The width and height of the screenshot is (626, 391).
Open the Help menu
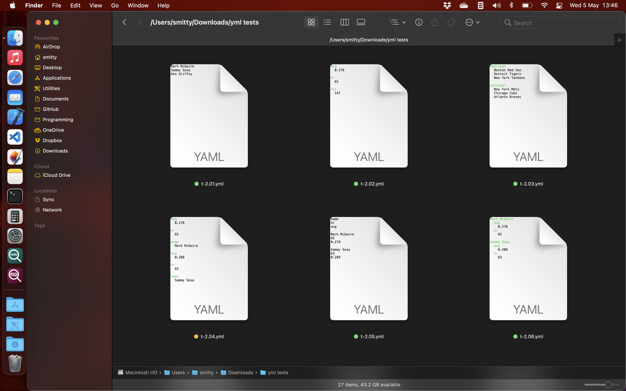163,5
